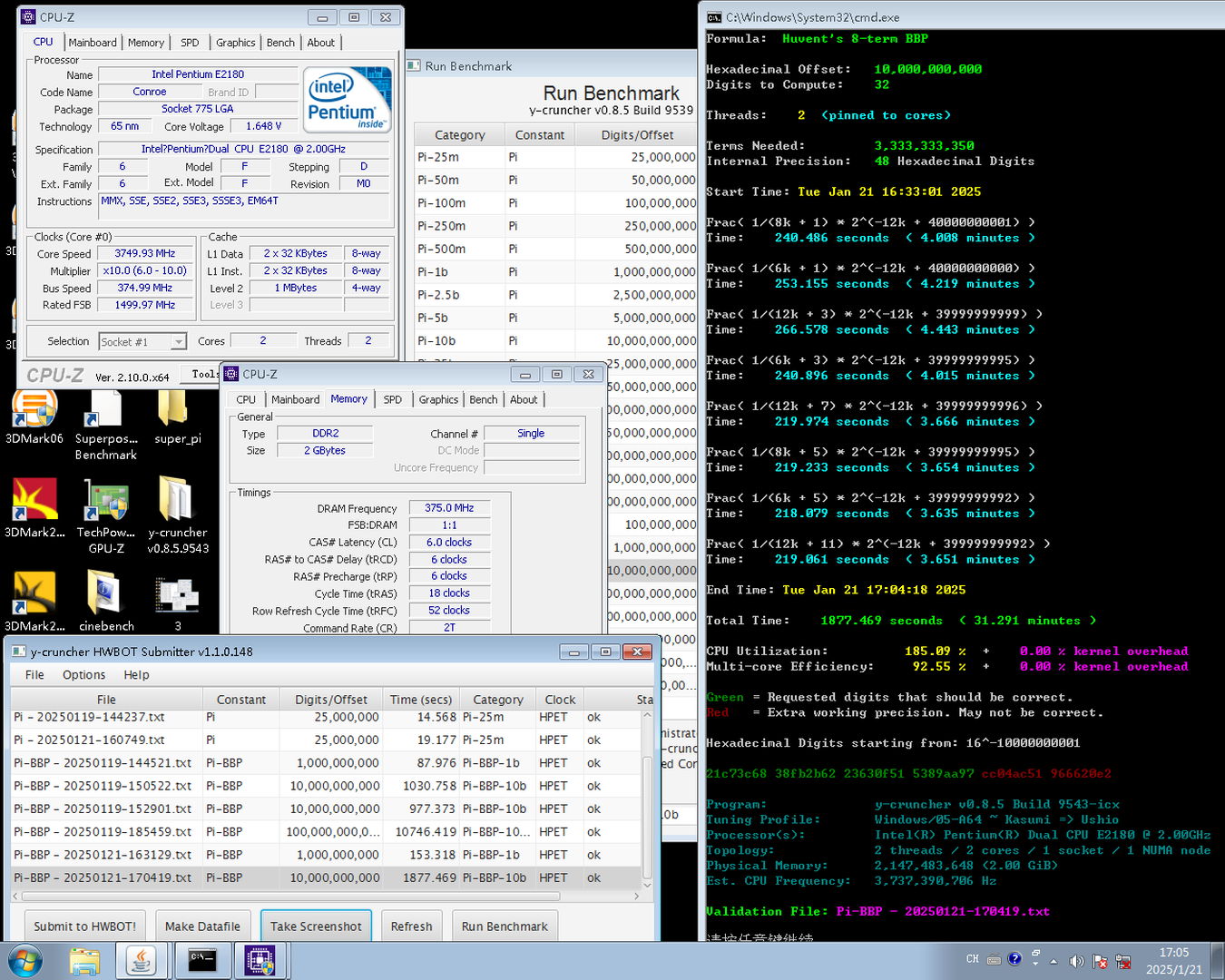
Task: Open 3DMark2... icon beside TechPowerUp GPU-Z
Action: pos(34,508)
